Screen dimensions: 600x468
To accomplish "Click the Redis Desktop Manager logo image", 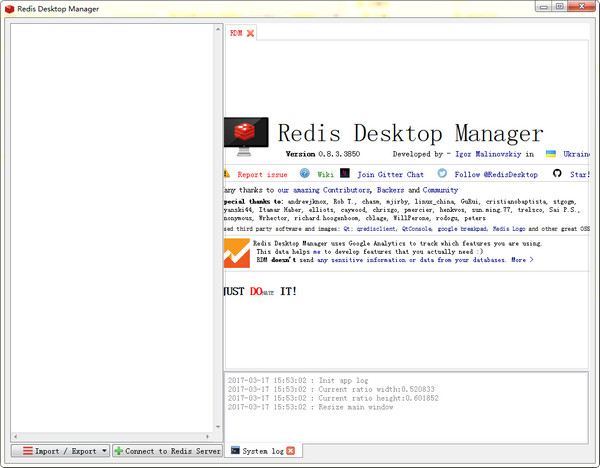I will (x=246, y=135).
